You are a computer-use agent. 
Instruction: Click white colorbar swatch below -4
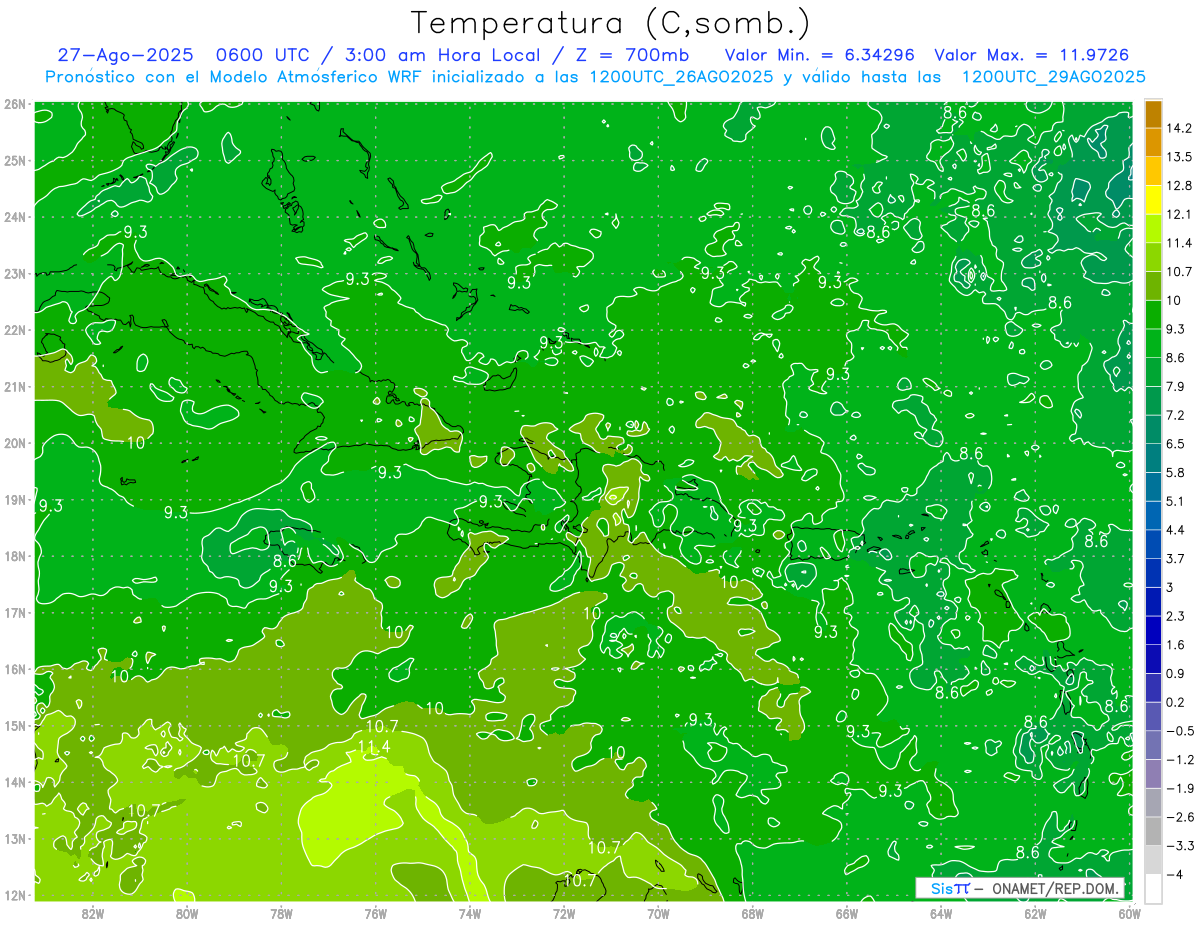pyautogui.click(x=1153, y=889)
